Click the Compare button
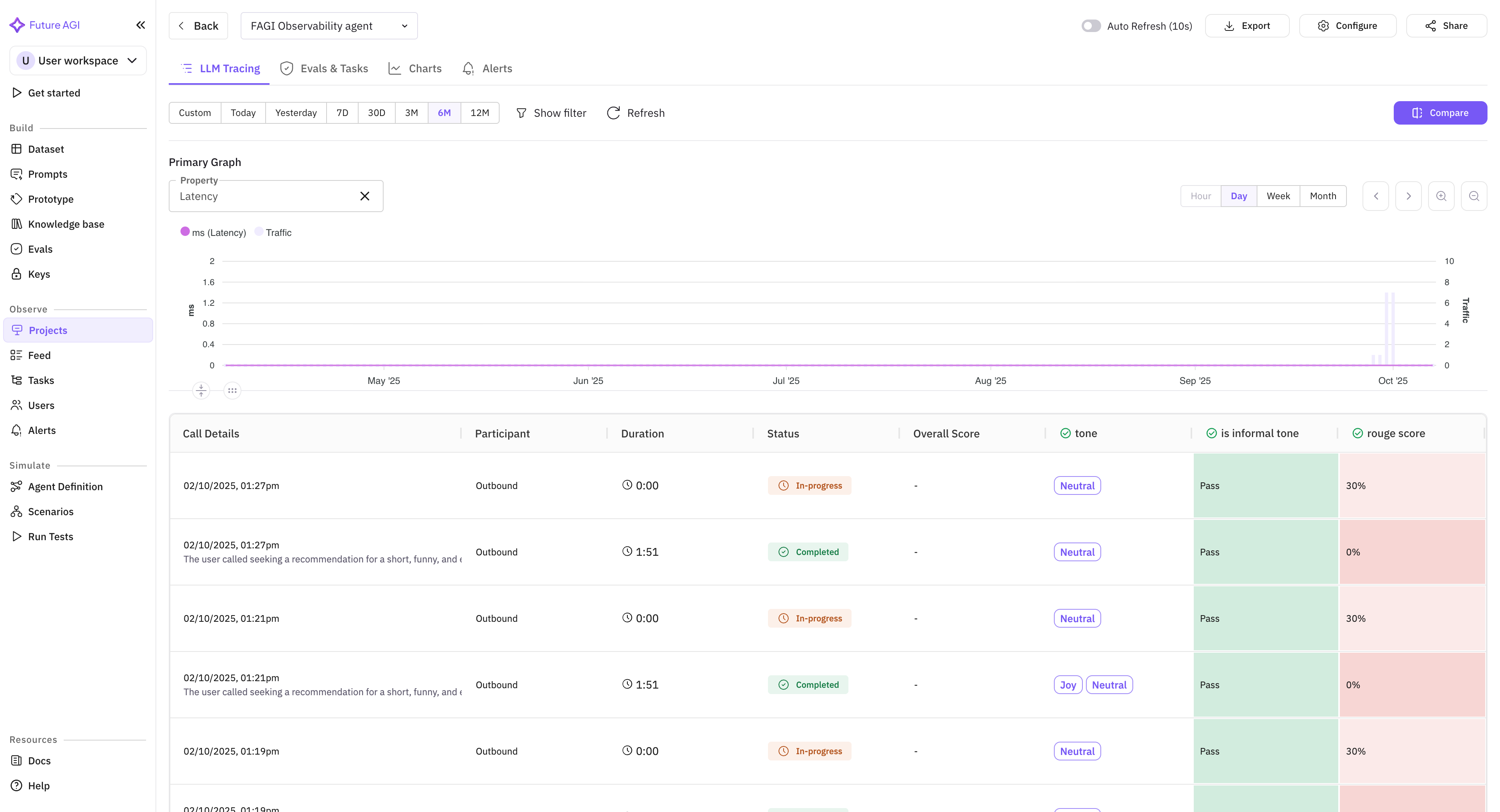This screenshot has height=812, width=1500. click(x=1440, y=112)
